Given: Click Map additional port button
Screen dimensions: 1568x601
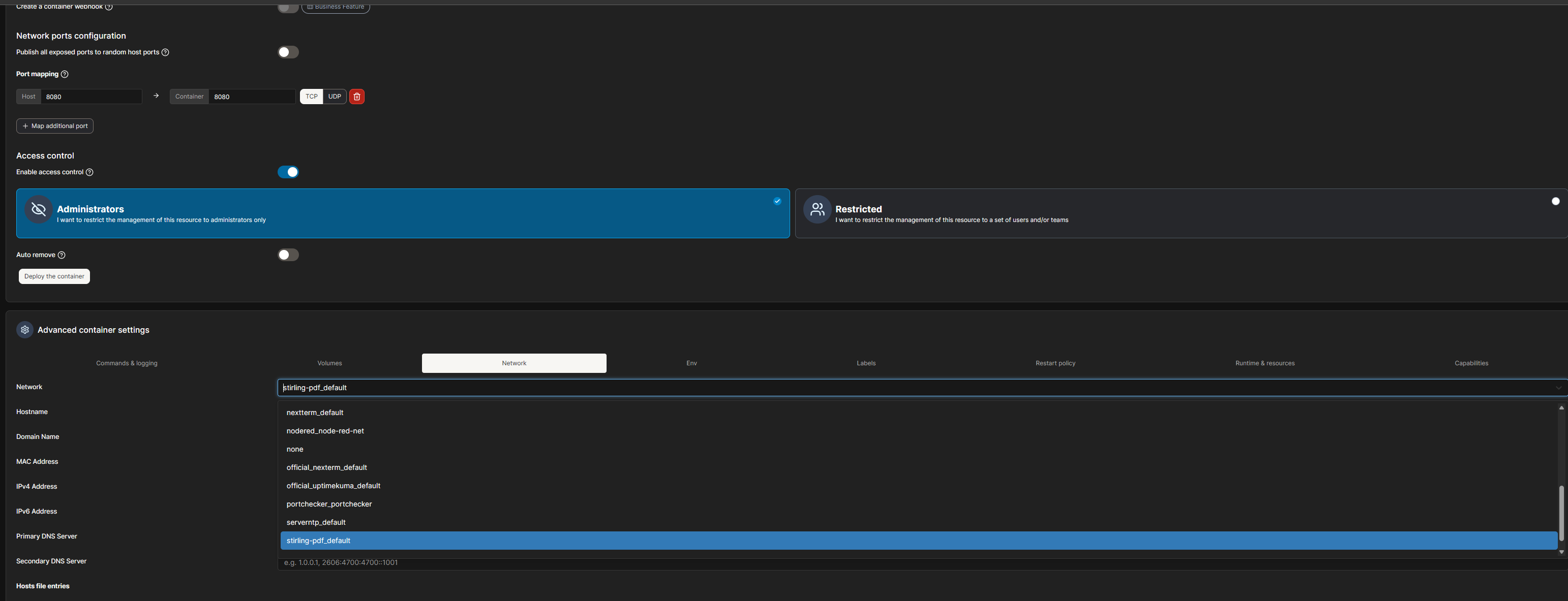Looking at the screenshot, I should click(55, 126).
